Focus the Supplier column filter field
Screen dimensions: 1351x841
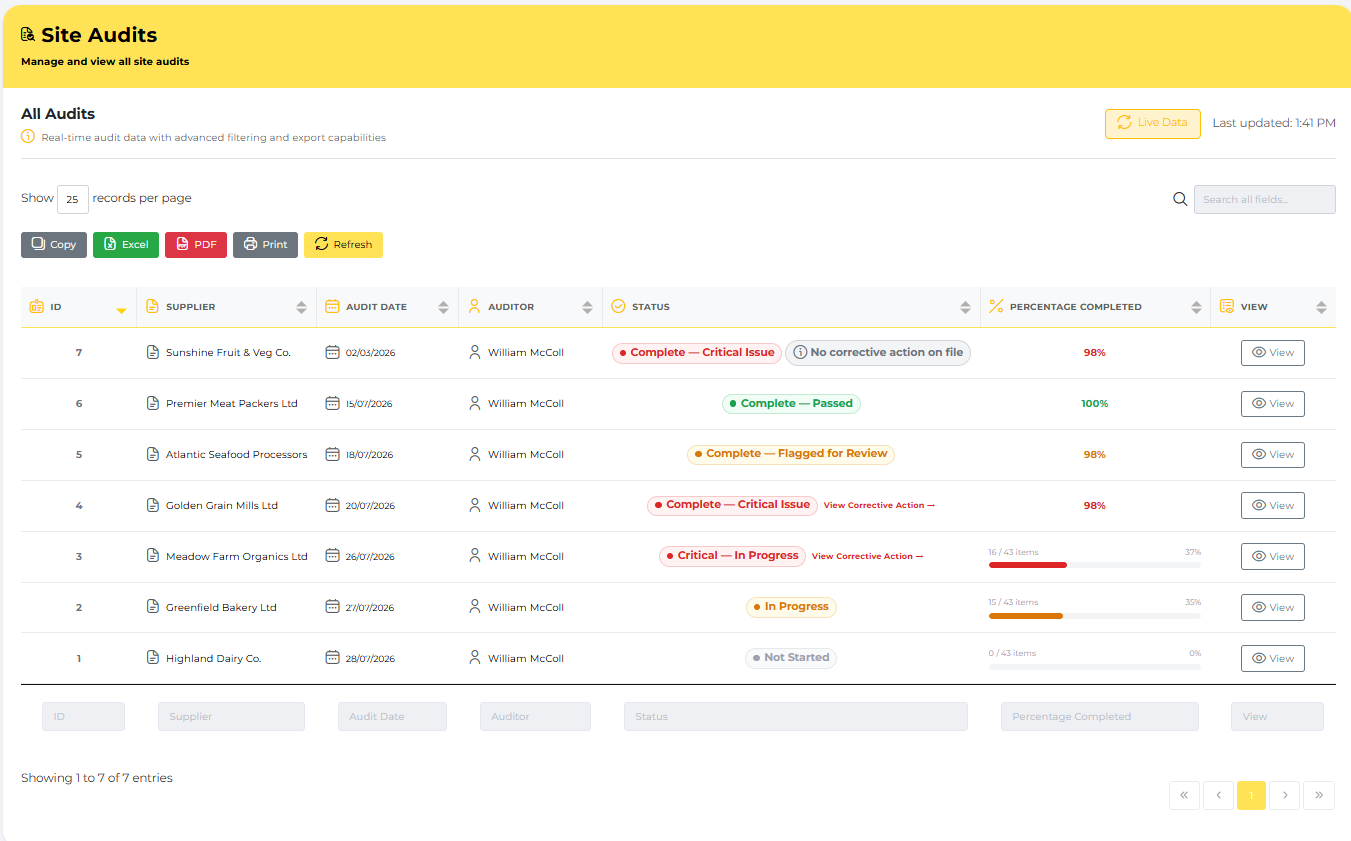[231, 716]
